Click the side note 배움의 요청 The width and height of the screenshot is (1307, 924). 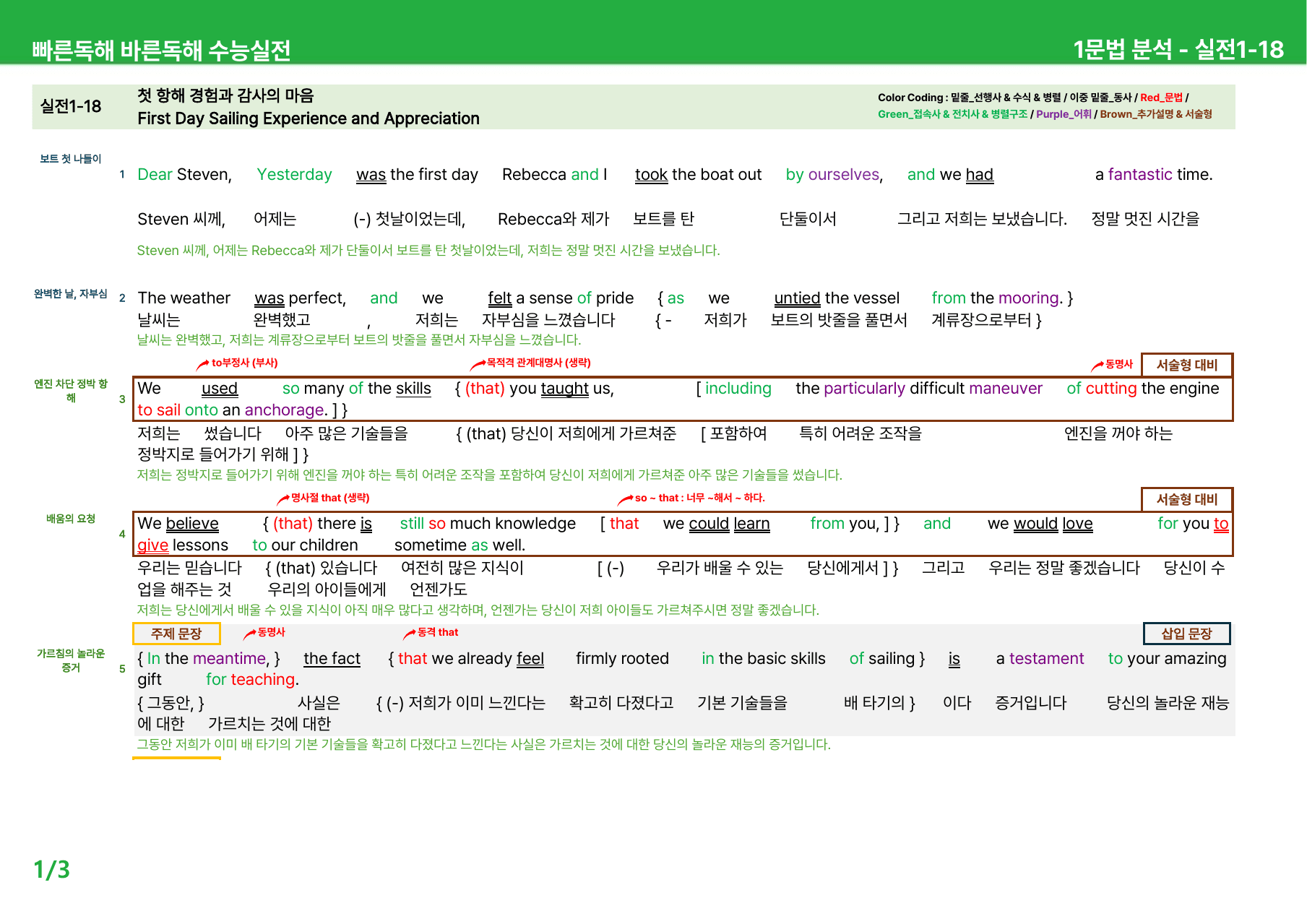[x=71, y=519]
